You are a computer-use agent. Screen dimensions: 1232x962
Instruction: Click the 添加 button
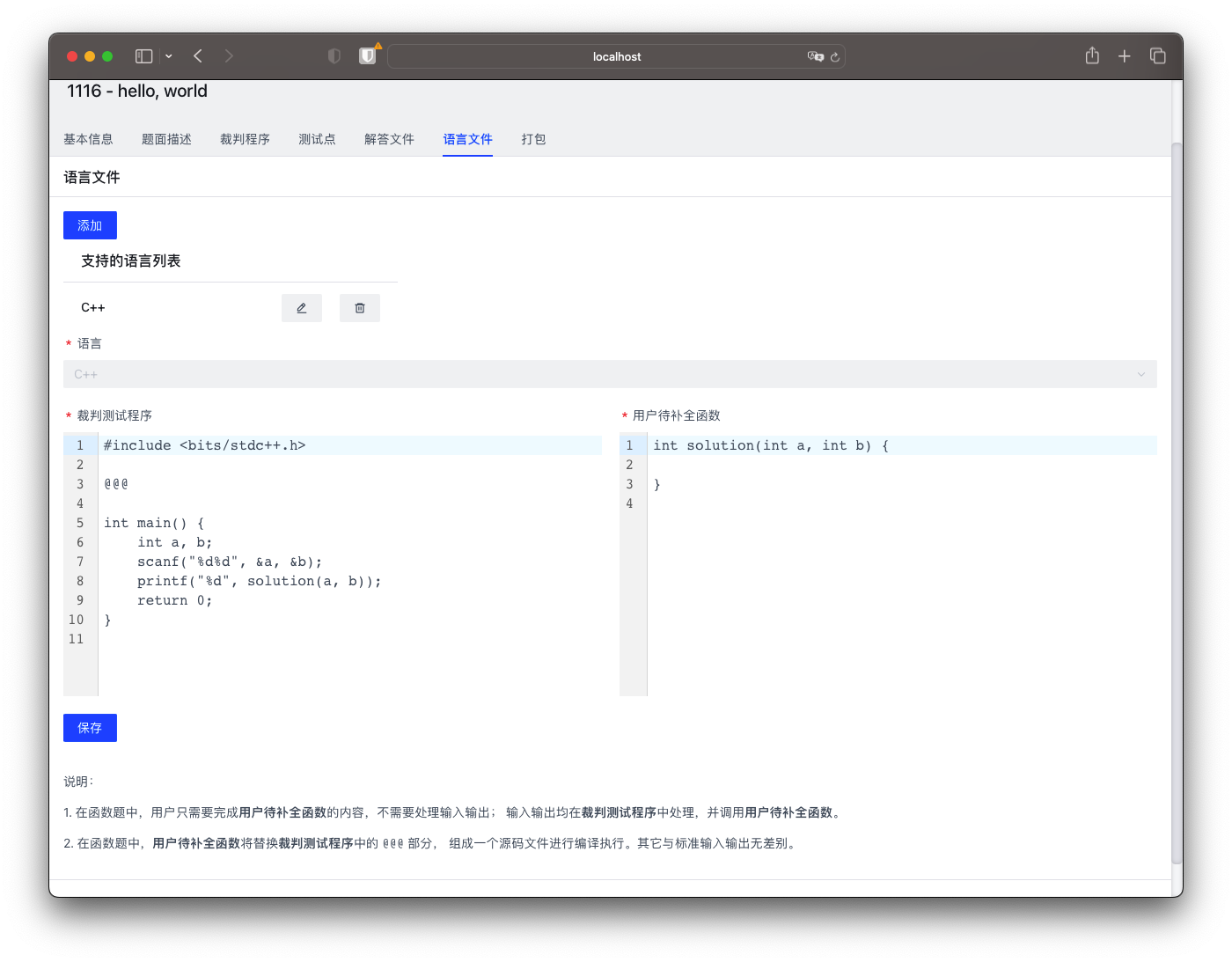(x=90, y=225)
